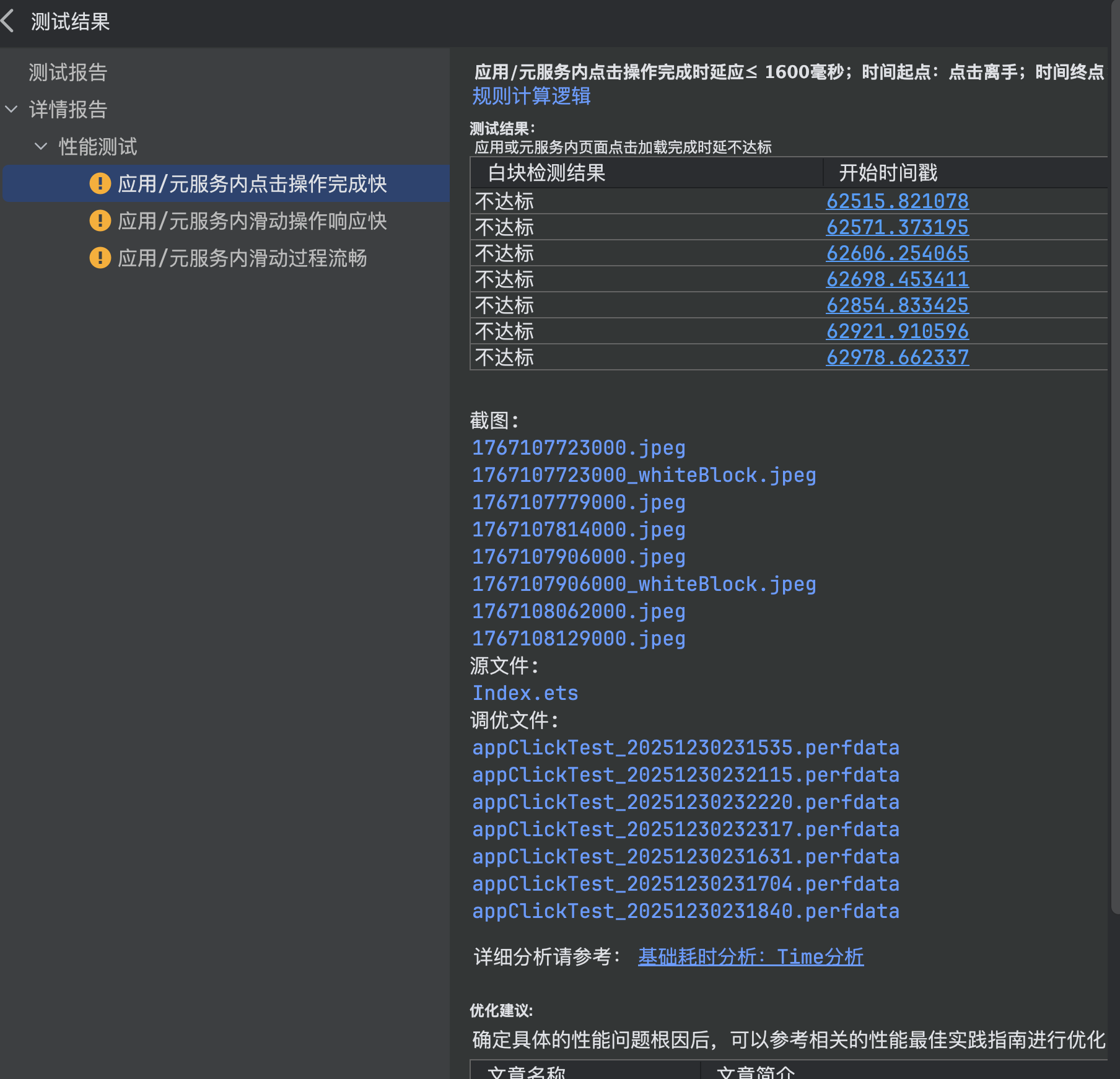Click the warning icon beside 应用/元服务内点击操作完成快
This screenshot has height=1079, width=1120.
pos(100,183)
